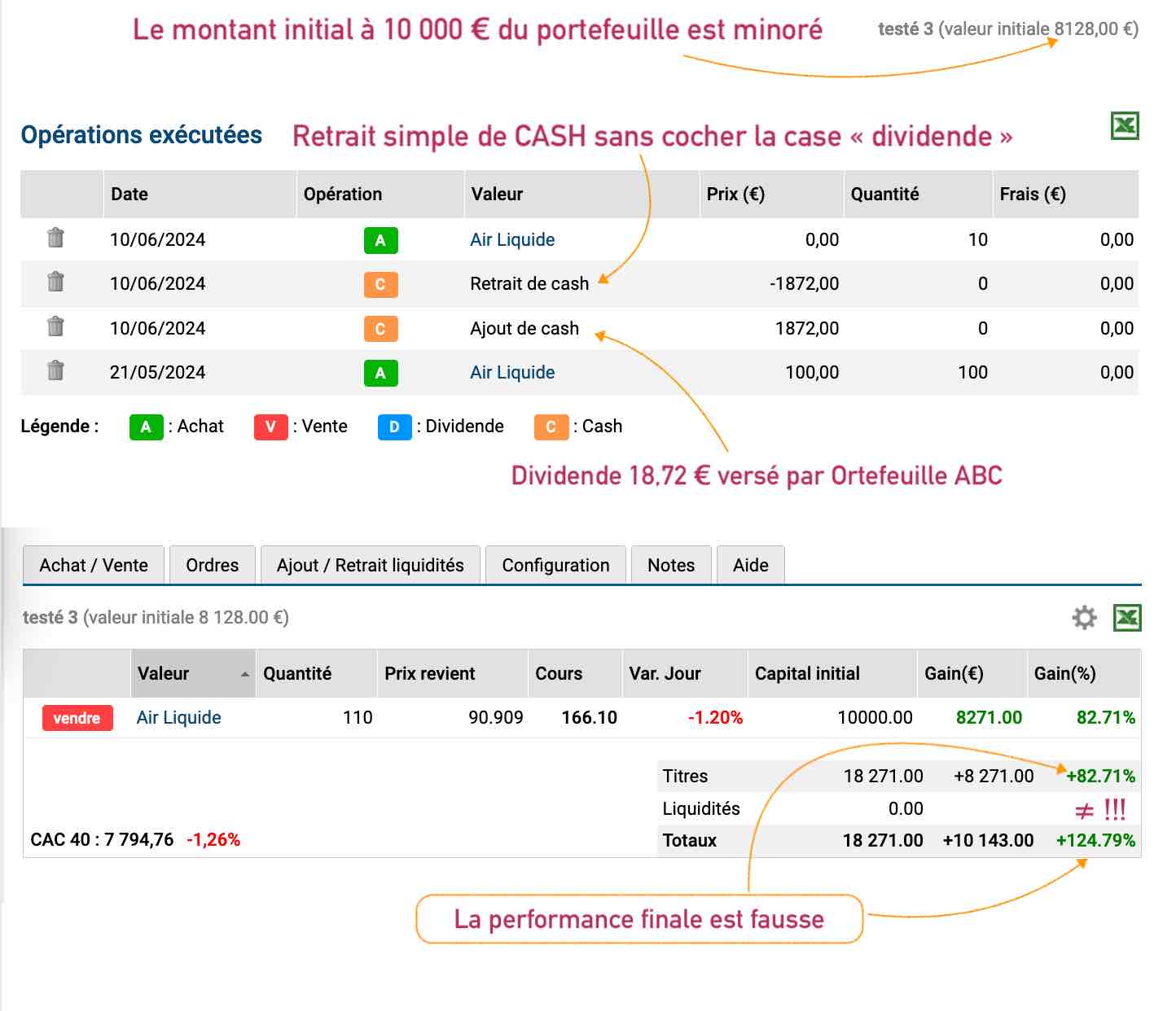The image size is (1176, 1011).
Task: Open the Achat / Vente tab
Action: click(94, 565)
